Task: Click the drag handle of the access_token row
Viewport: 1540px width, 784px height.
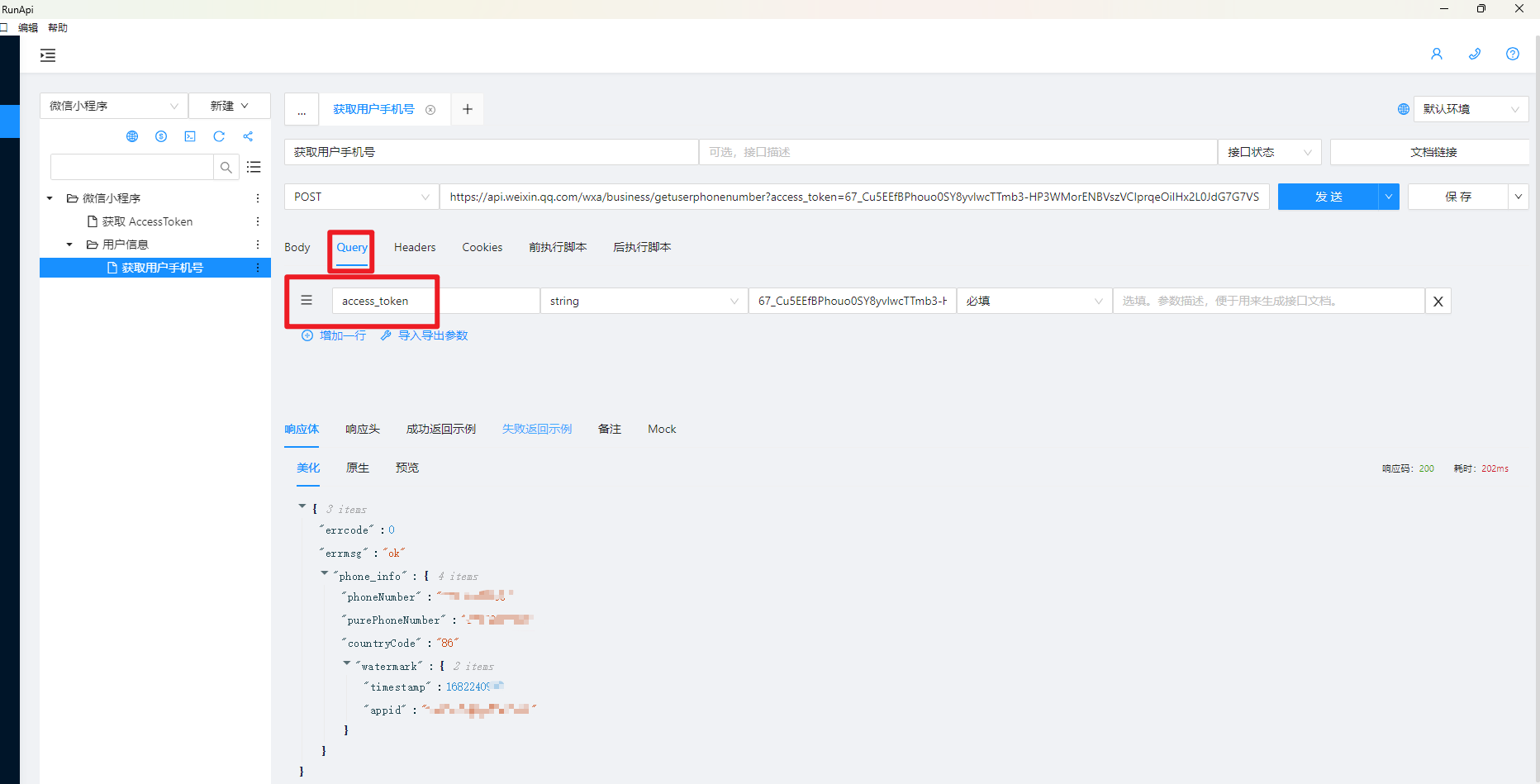Action: [307, 301]
